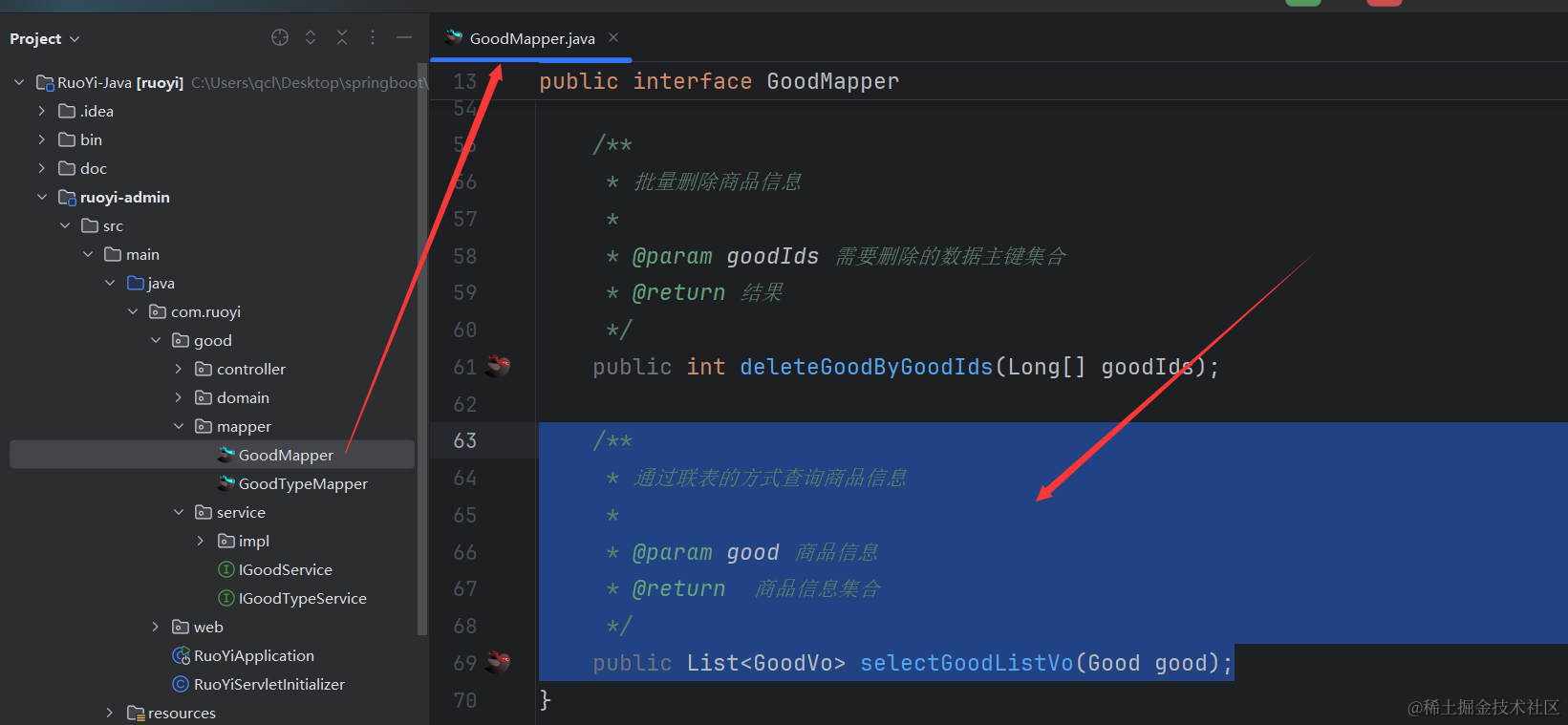
Task: Click the gutter mapper icon on line 69
Action: tap(498, 662)
